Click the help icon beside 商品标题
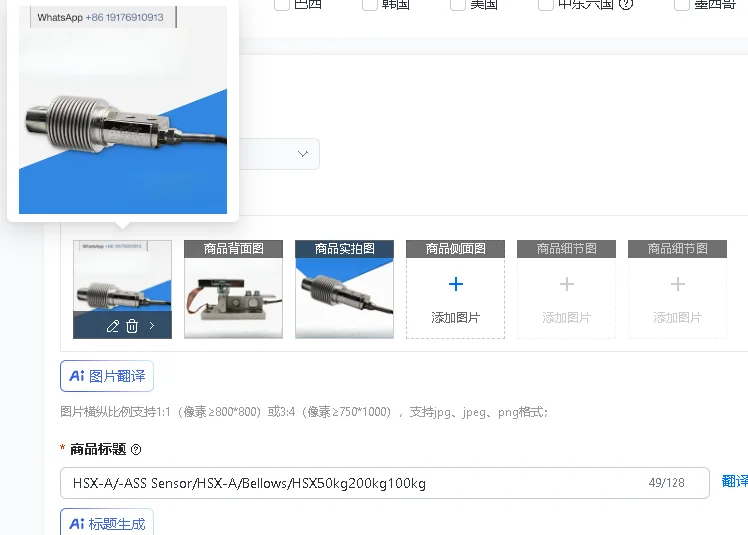748x535 pixels. [136, 450]
